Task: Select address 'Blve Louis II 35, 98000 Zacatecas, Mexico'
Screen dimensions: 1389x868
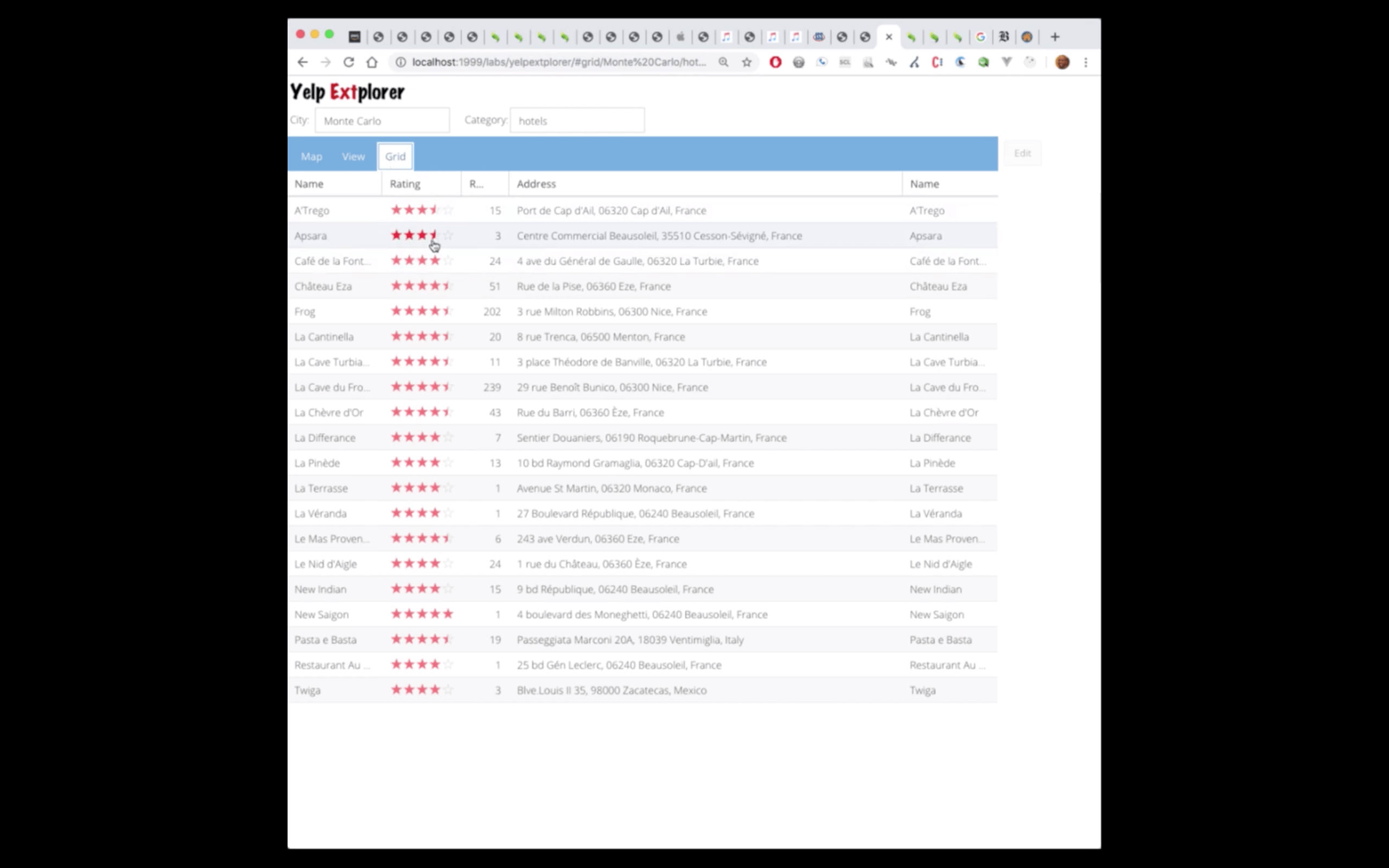Action: [x=612, y=691]
